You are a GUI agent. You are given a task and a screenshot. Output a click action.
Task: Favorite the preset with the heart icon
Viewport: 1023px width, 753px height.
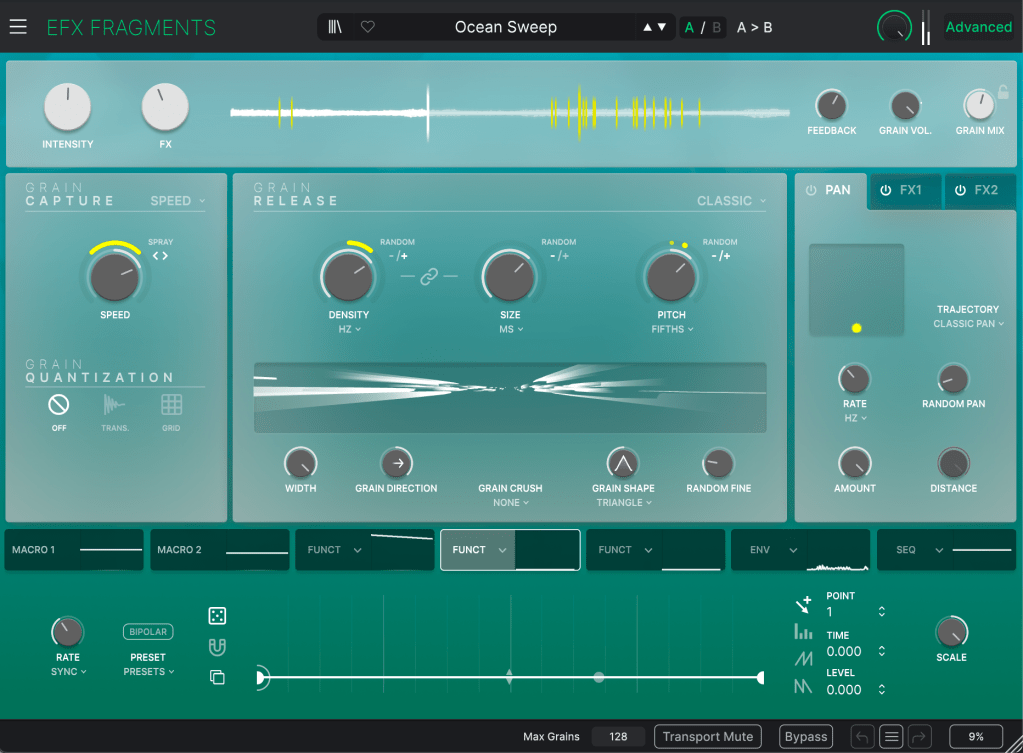[367, 27]
